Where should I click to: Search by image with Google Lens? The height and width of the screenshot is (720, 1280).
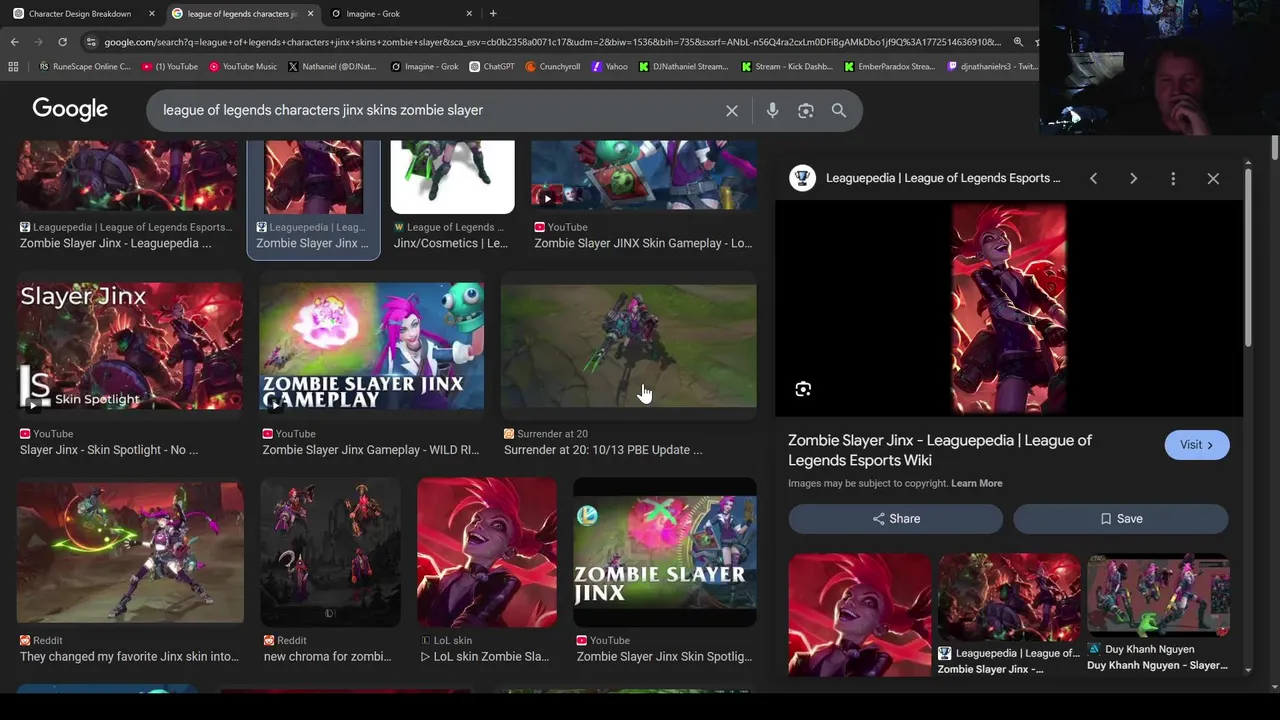(806, 111)
